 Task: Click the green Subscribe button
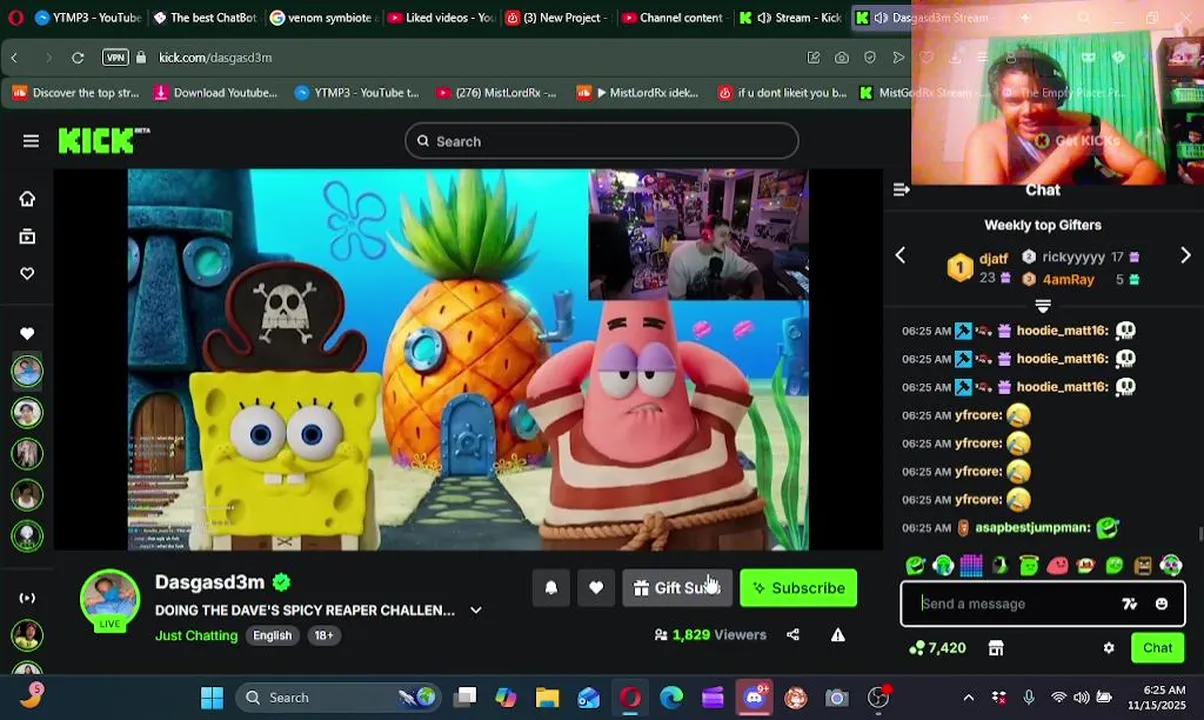[x=798, y=588]
